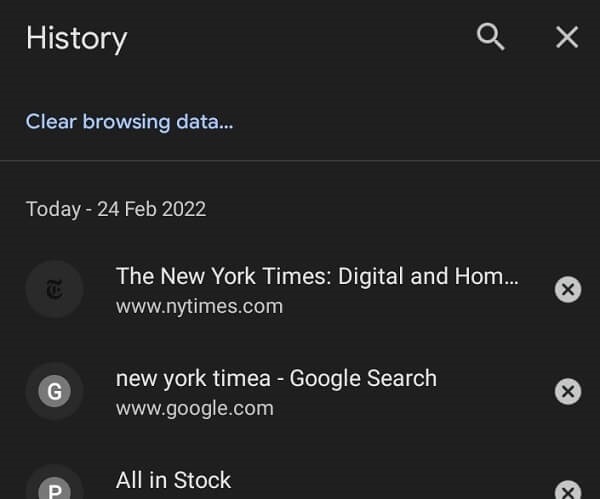The image size is (600, 499).
Task: Open the All in Stock history item
Action: pos(173,481)
